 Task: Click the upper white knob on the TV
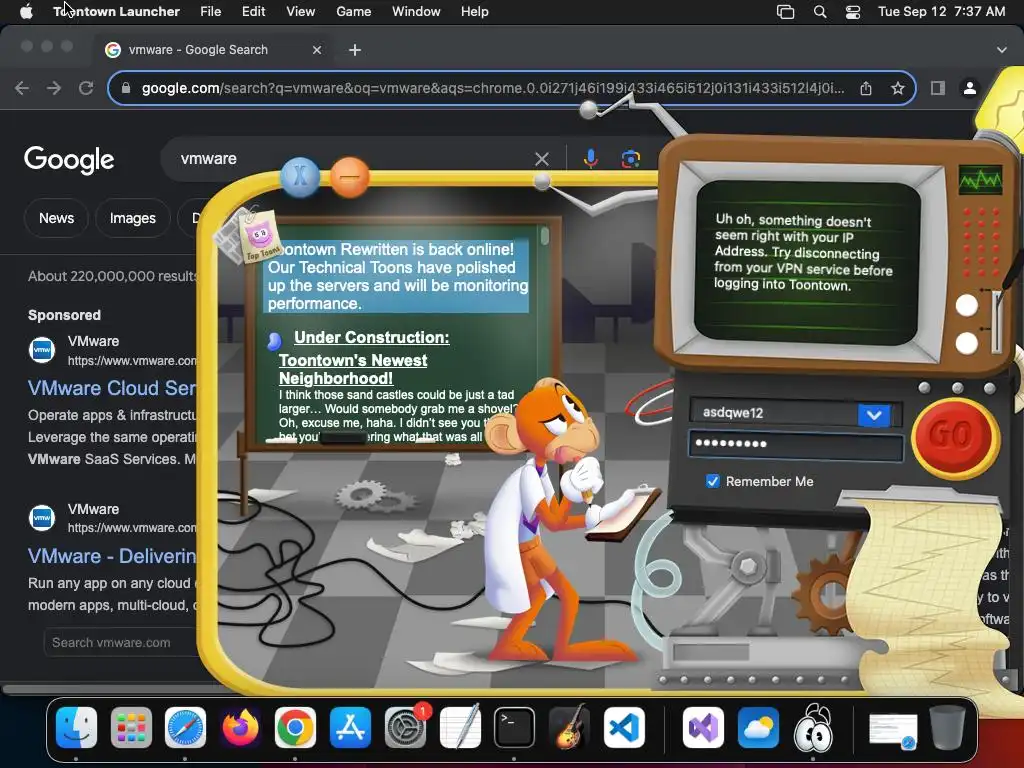[967, 305]
